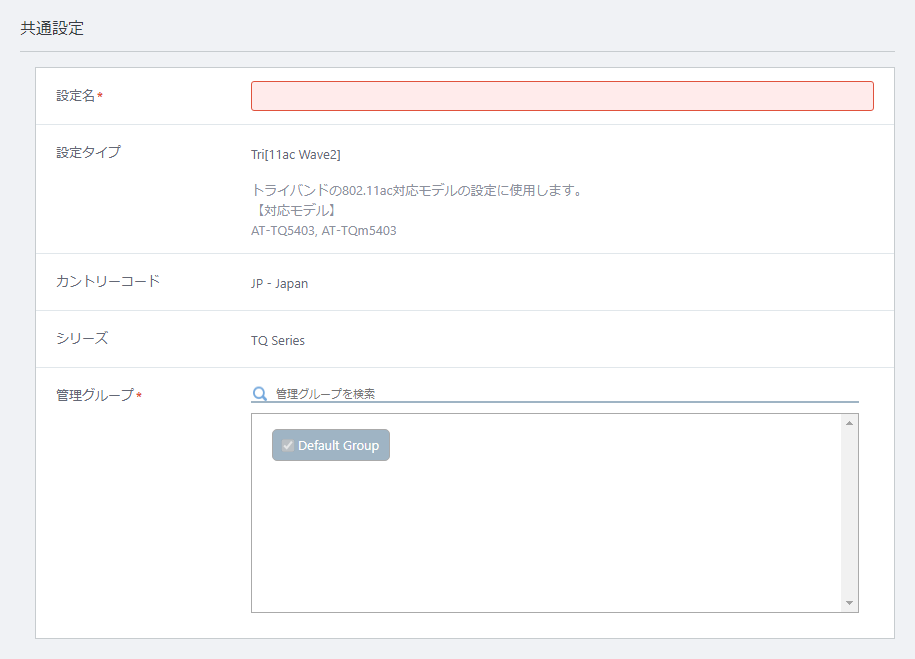This screenshot has height=659, width=915.
Task: Click the 設定名 text input field
Action: click(562, 96)
